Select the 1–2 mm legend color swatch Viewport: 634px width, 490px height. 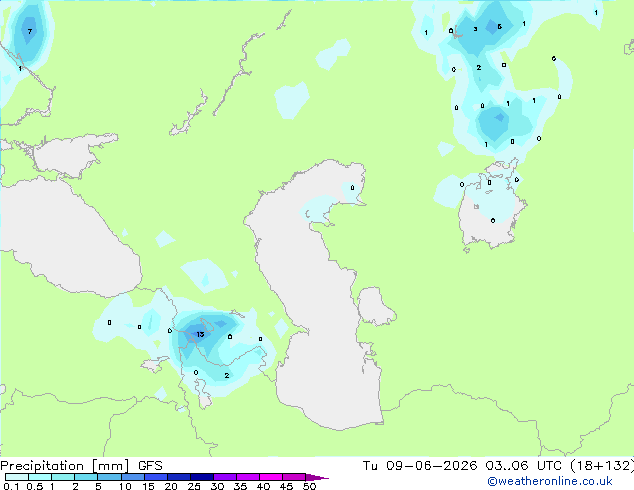(63, 477)
